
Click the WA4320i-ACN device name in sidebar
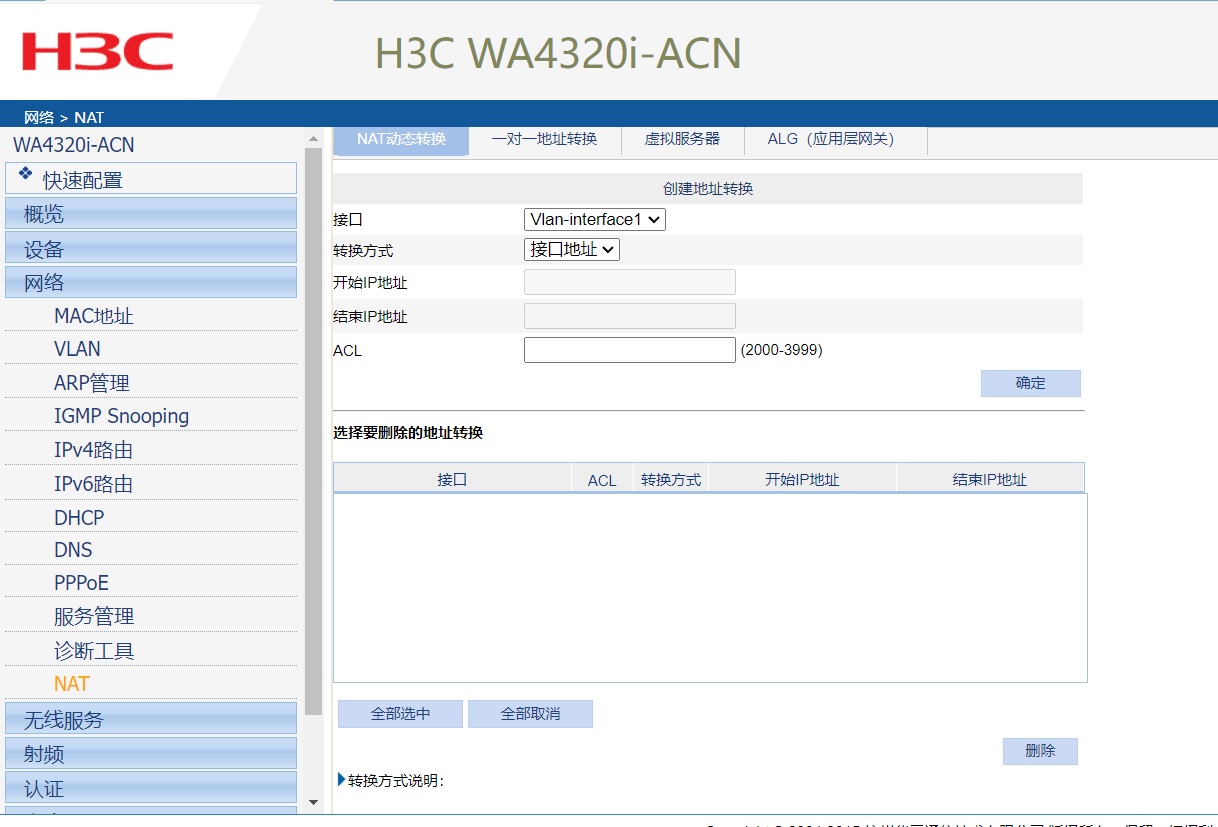click(x=74, y=145)
